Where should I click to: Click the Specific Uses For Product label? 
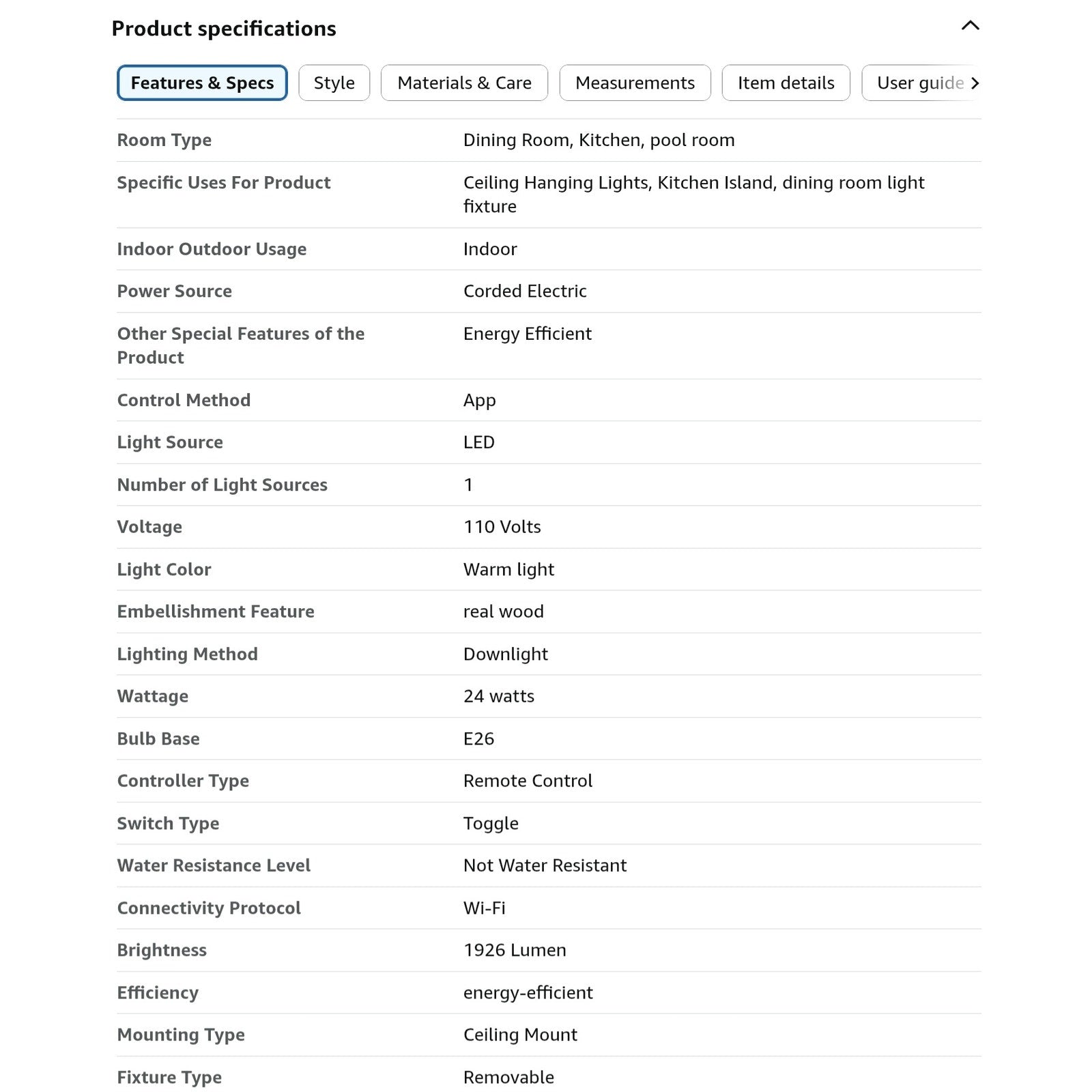[x=224, y=183]
